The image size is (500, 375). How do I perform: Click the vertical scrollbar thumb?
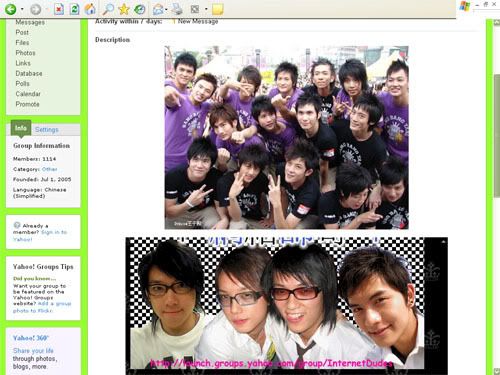pyautogui.click(x=497, y=137)
